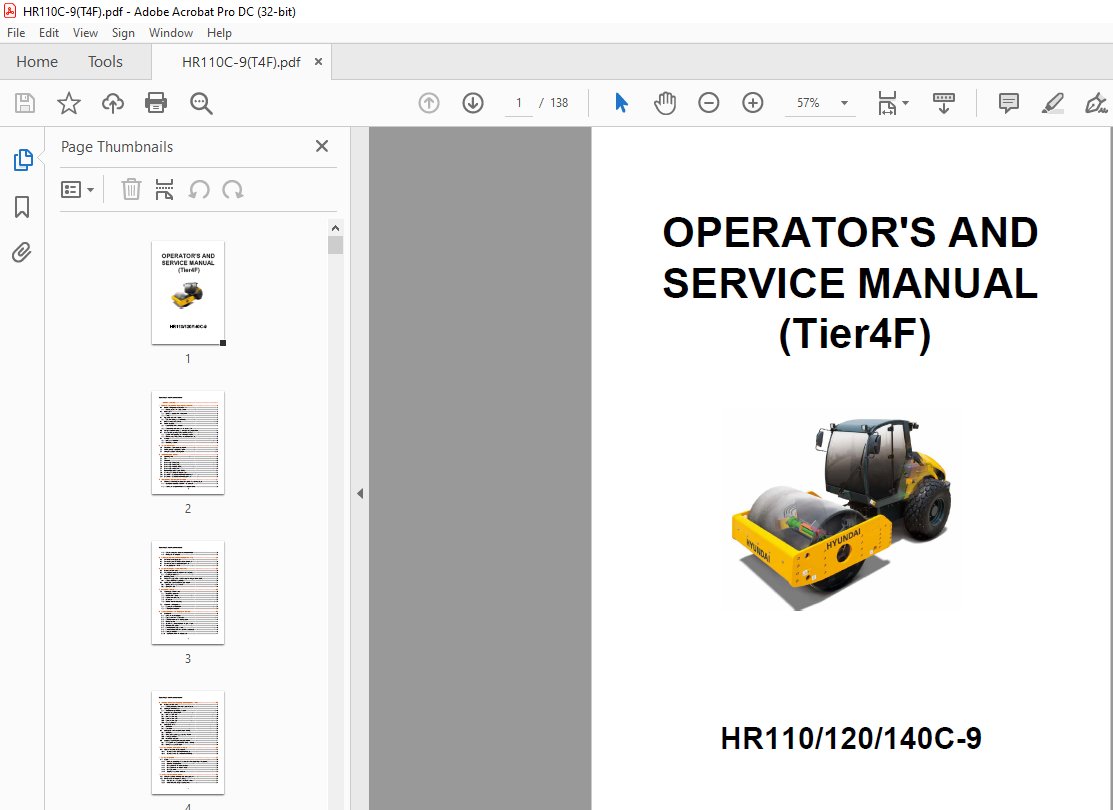Go to next page arrow
The height and width of the screenshot is (810, 1113).
(x=473, y=103)
